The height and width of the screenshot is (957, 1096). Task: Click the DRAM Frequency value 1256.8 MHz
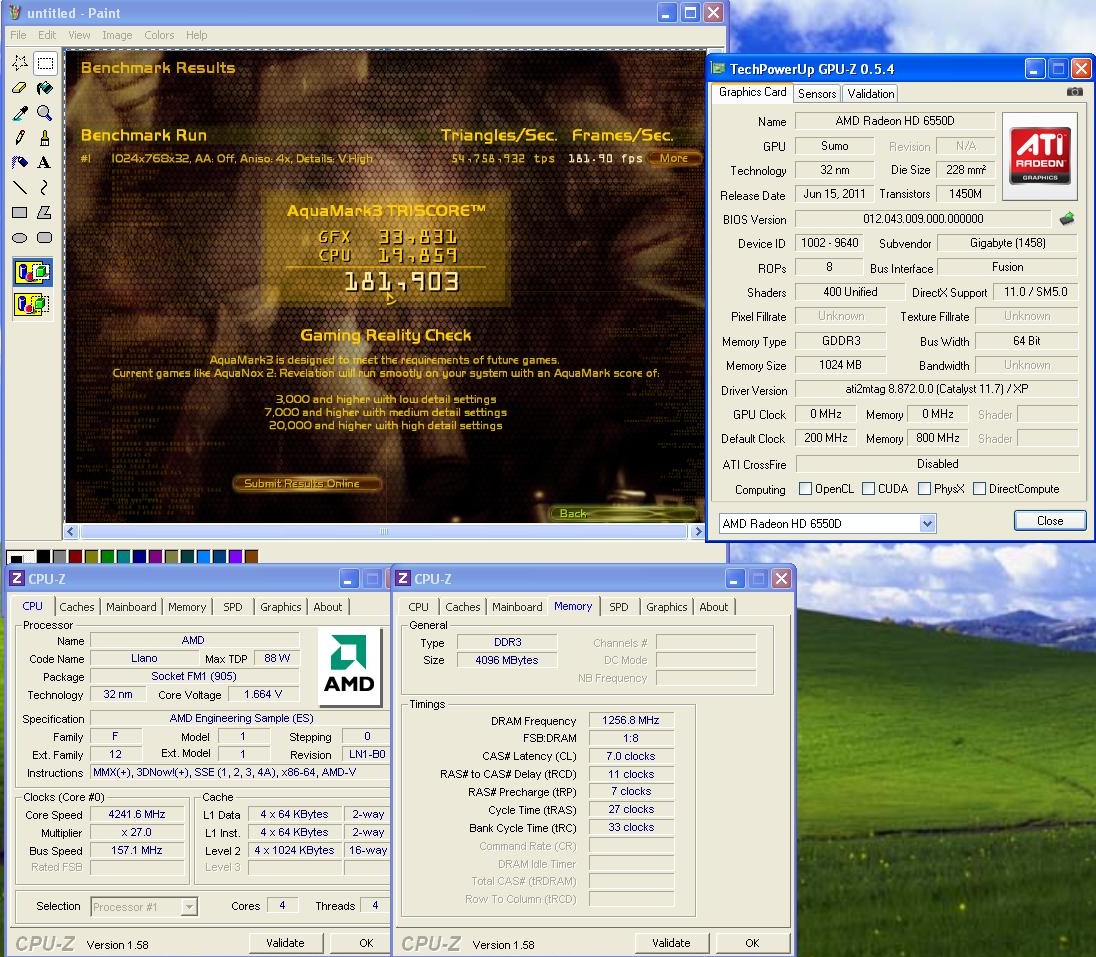(x=630, y=720)
